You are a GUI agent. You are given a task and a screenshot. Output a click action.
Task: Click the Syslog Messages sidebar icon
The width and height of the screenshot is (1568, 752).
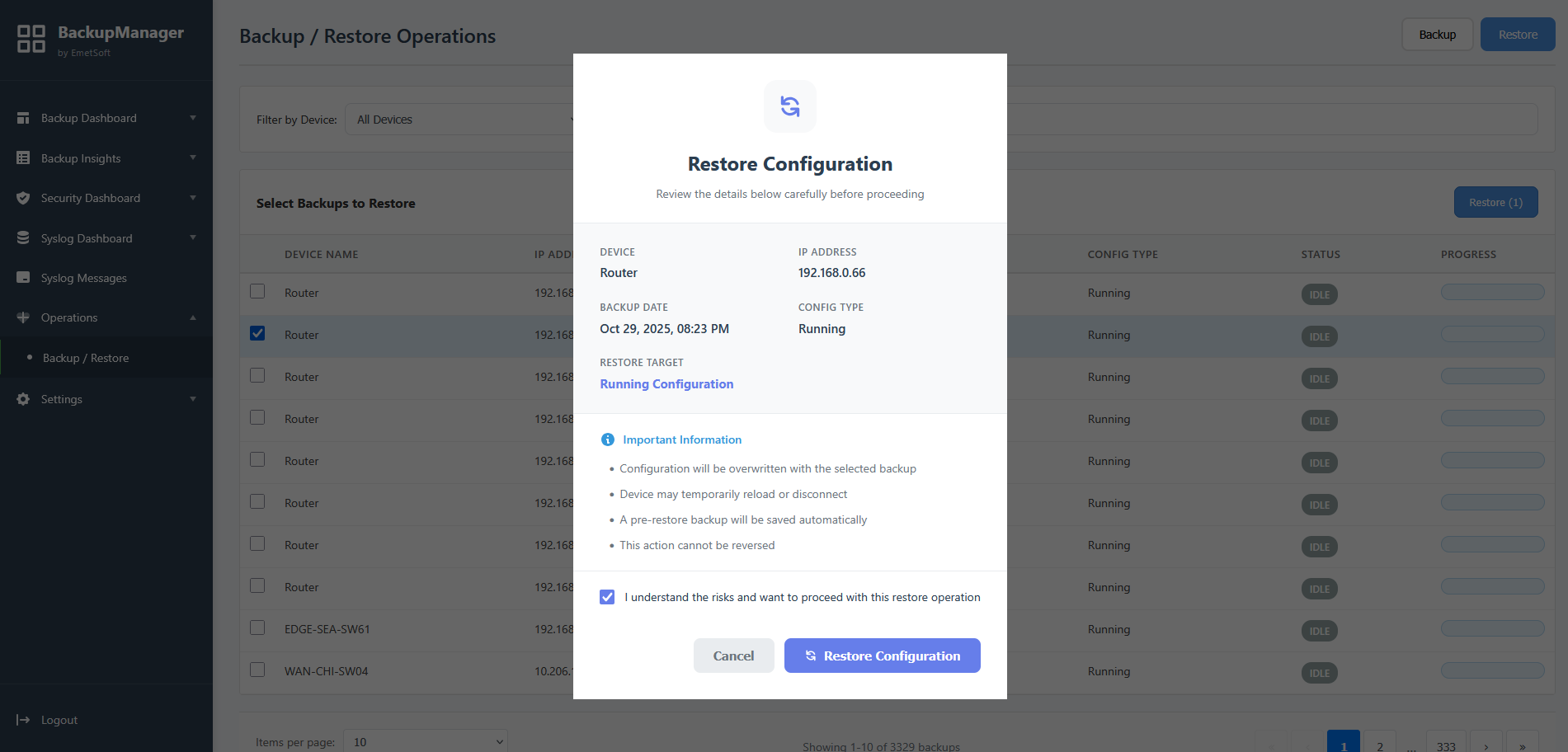coord(24,278)
